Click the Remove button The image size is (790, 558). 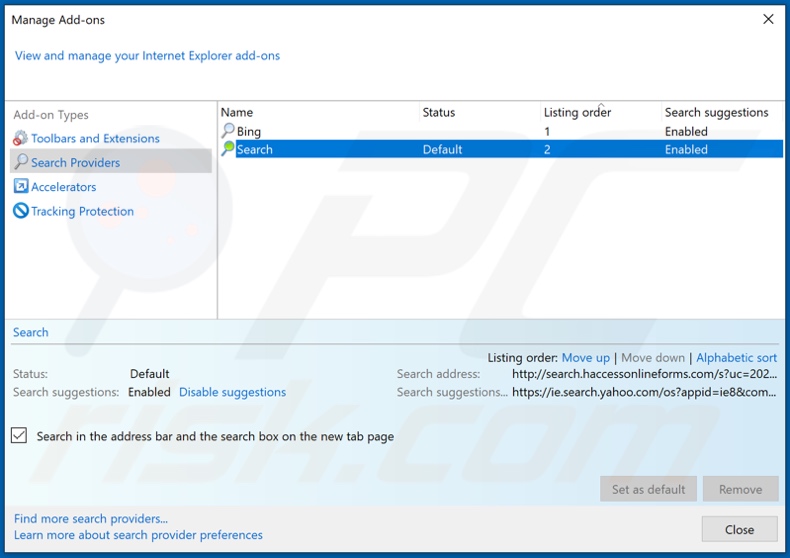(x=741, y=489)
